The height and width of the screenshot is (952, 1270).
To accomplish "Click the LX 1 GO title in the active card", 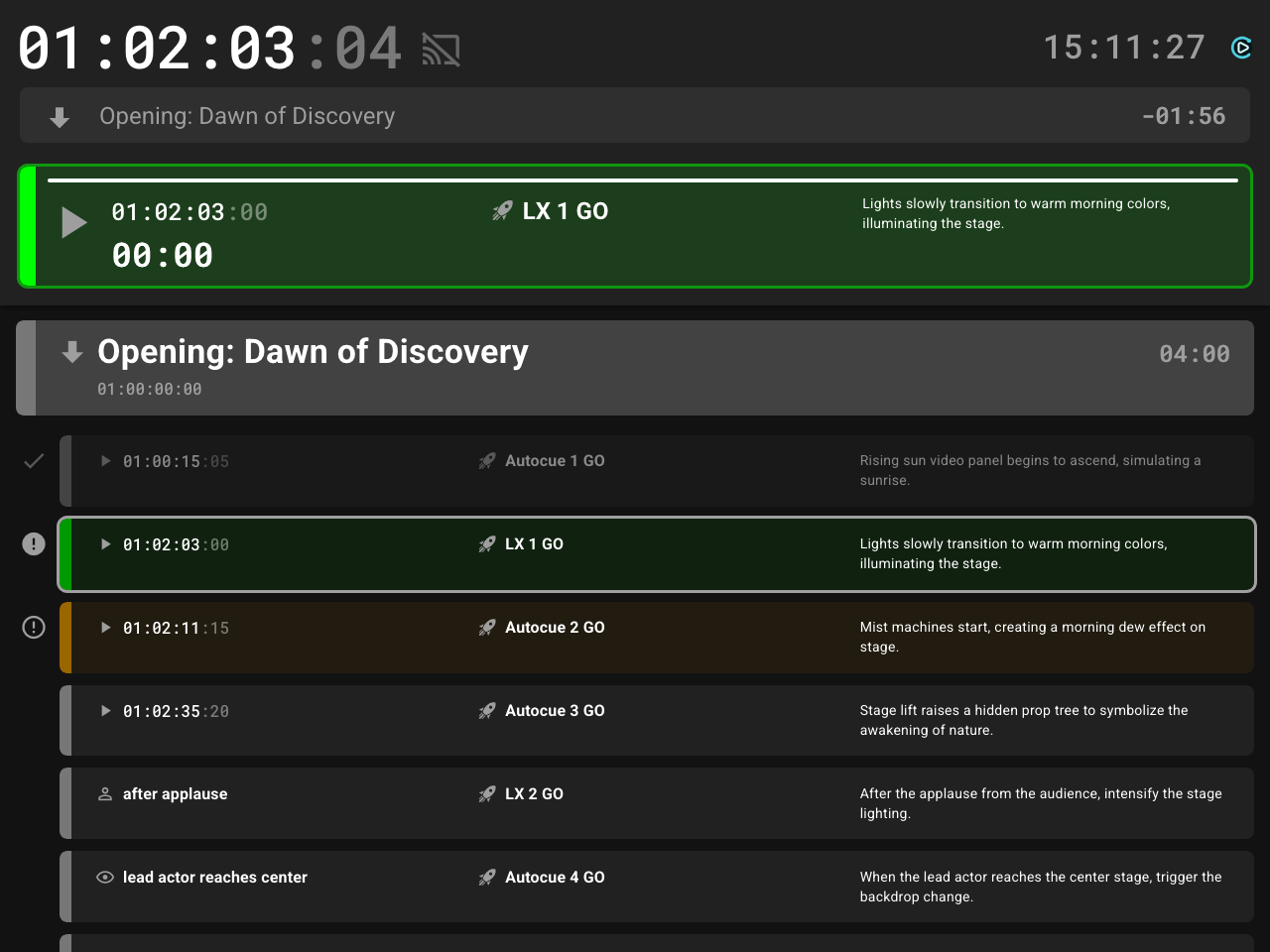I will tap(565, 211).
